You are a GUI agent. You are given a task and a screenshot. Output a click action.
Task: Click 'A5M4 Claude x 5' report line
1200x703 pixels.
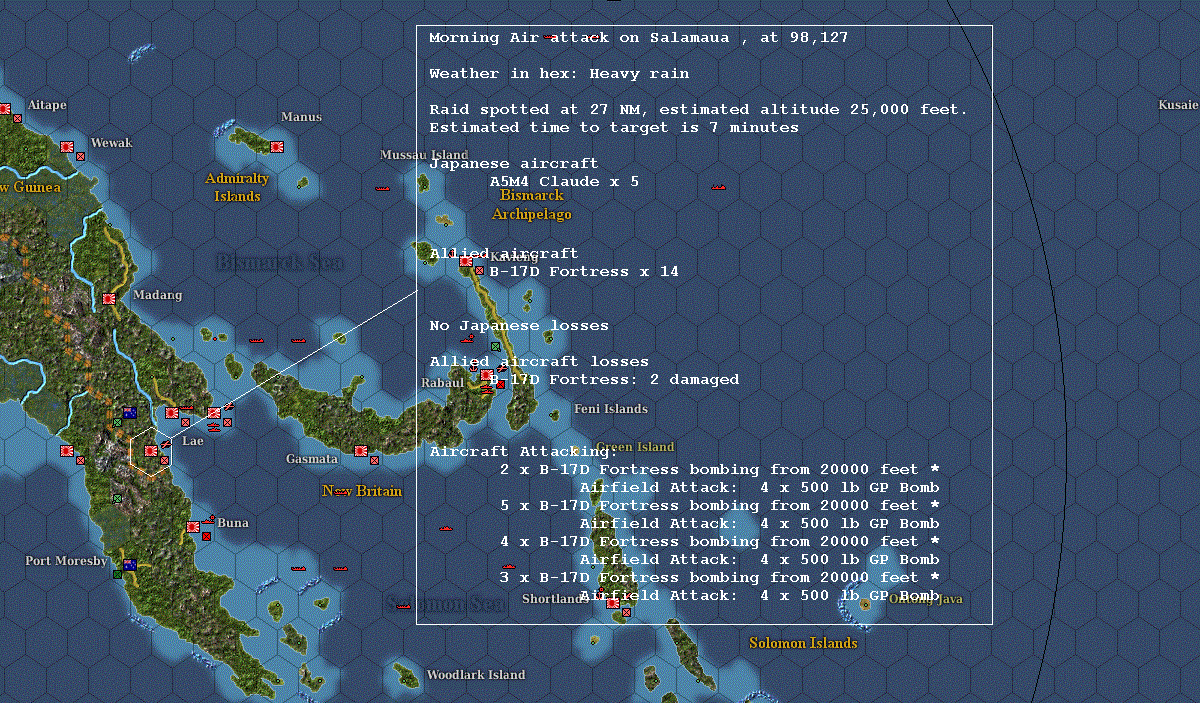(x=564, y=182)
